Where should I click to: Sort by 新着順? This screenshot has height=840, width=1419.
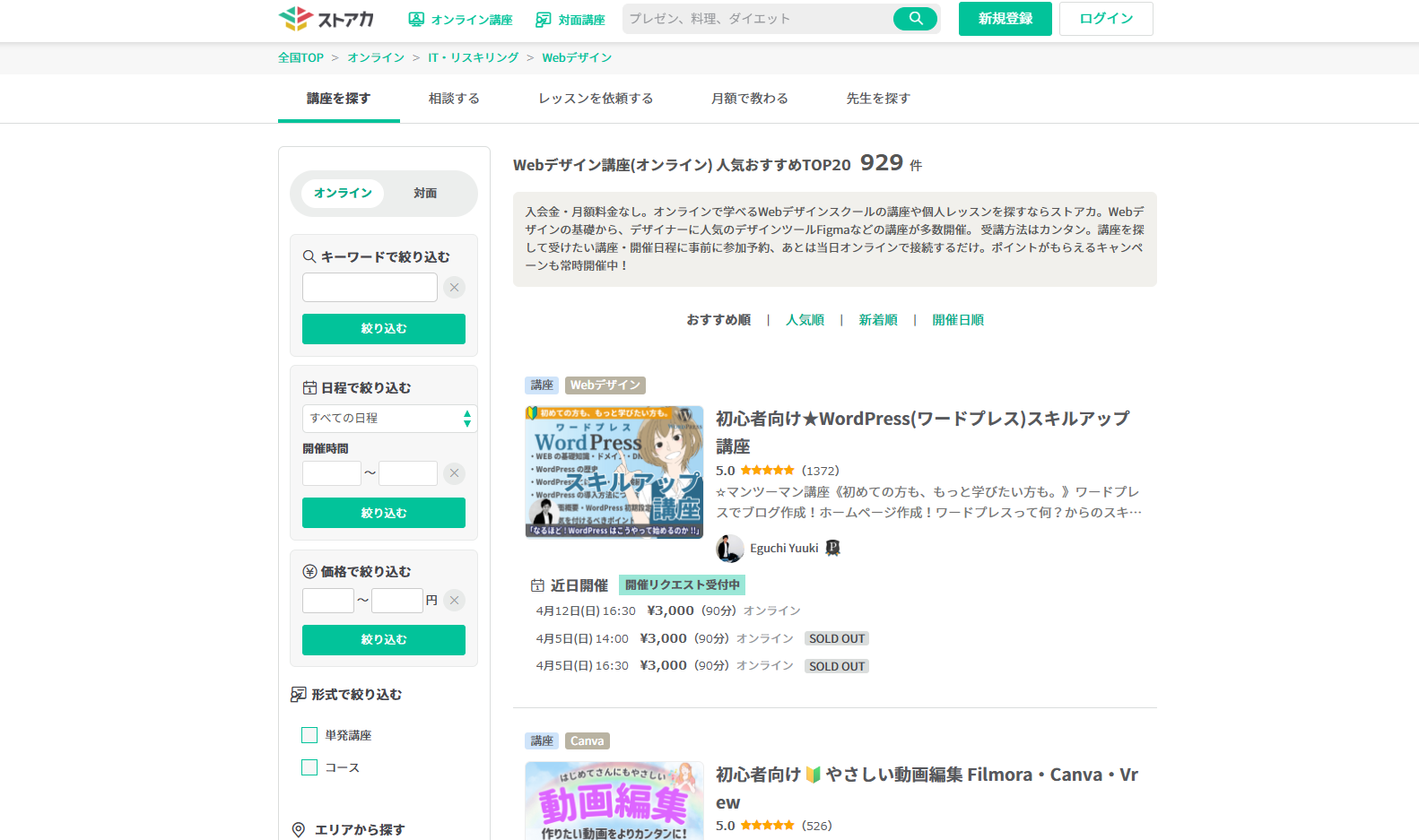point(878,320)
